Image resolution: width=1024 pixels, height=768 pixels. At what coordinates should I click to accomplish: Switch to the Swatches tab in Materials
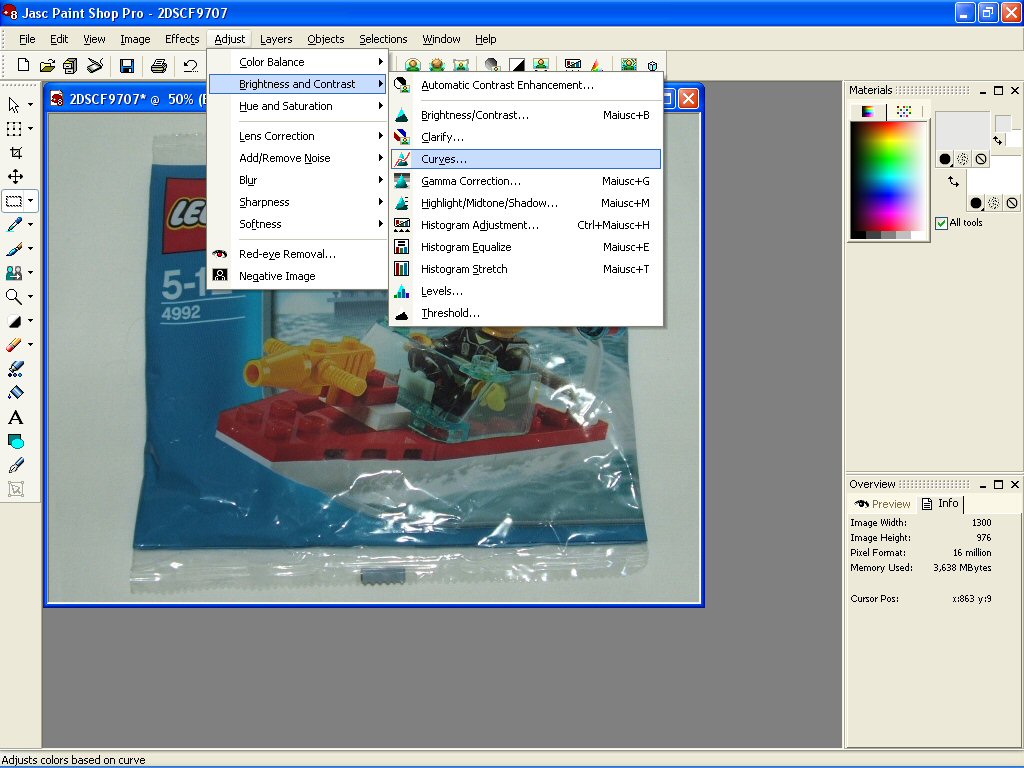903,111
